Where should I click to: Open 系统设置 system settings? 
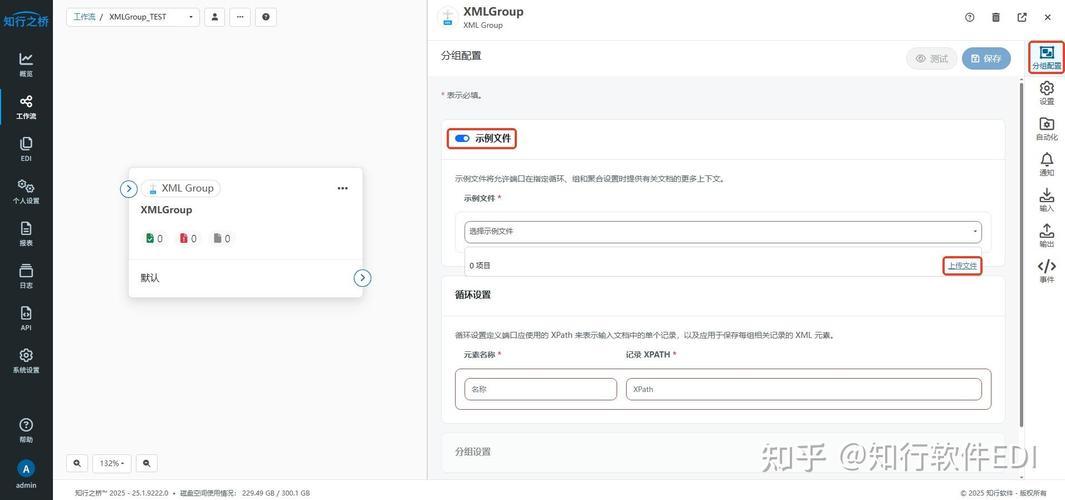pos(26,361)
